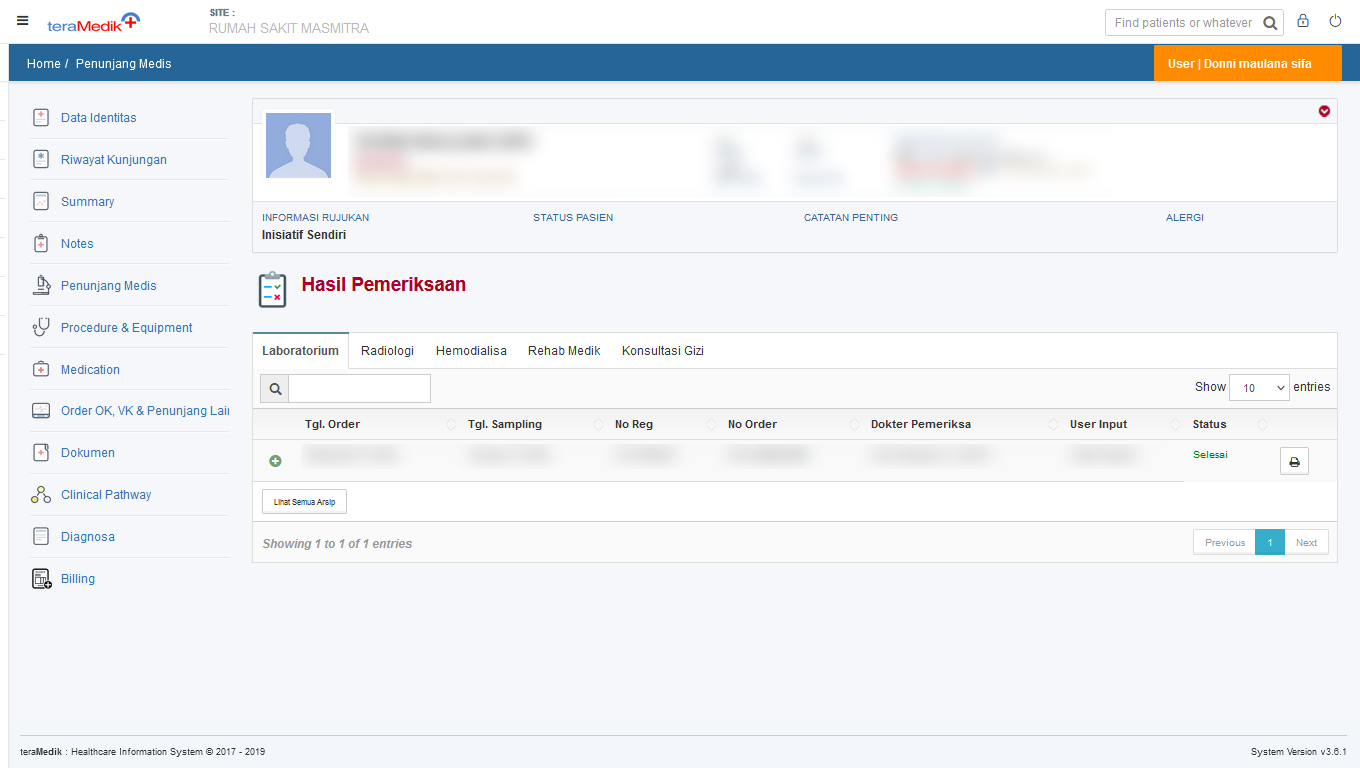Click the Dokumen sidebar icon

tap(41, 453)
